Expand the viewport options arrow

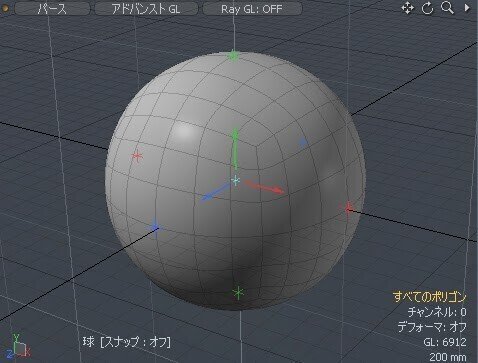[x=467, y=8]
